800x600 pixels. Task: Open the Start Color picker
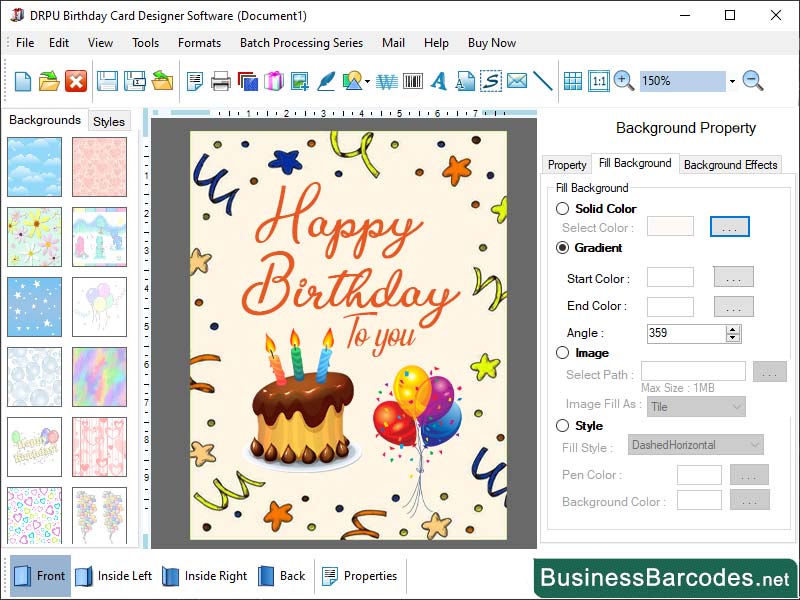(733, 278)
